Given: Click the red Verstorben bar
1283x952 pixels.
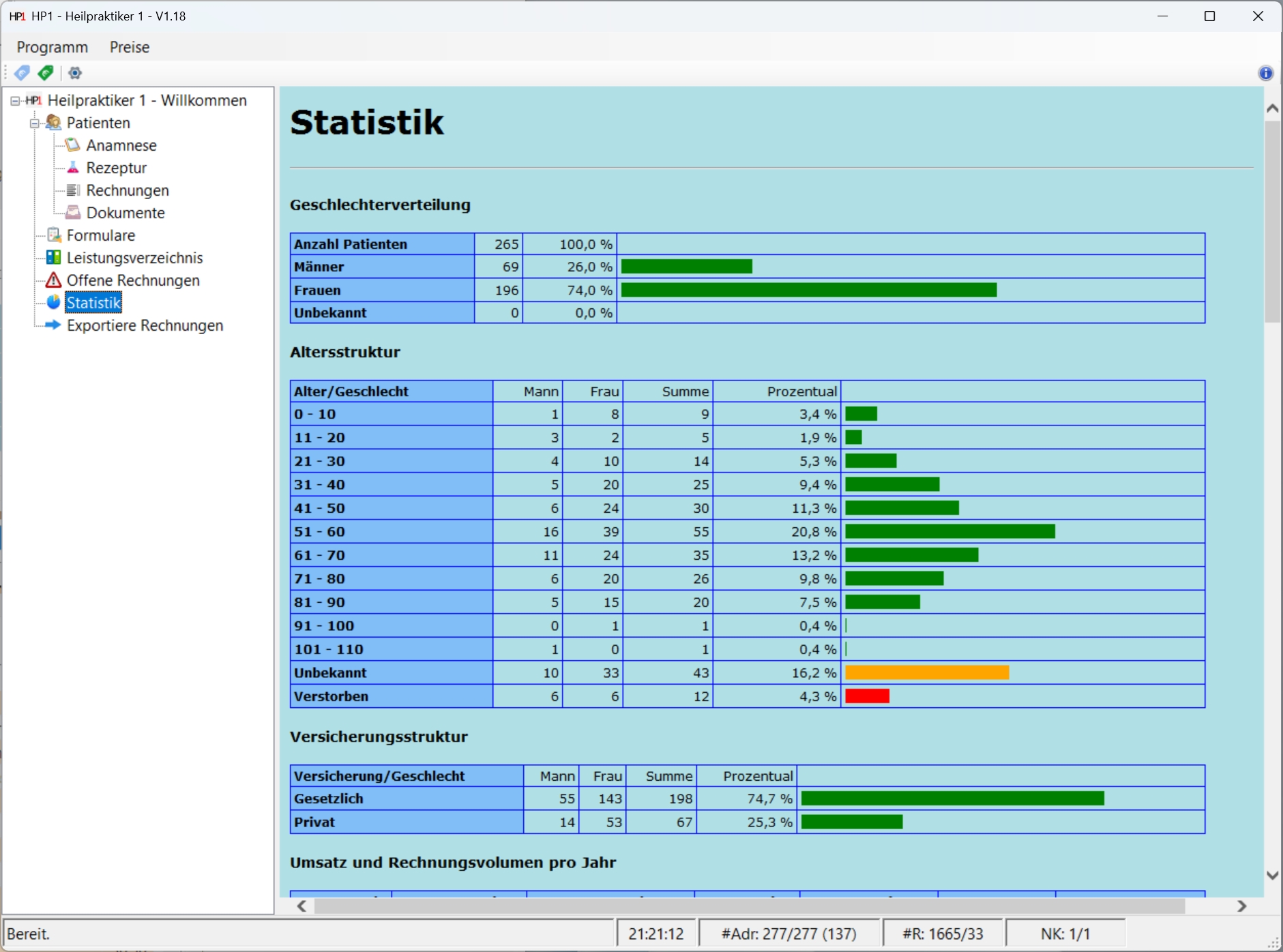Looking at the screenshot, I should 867,696.
